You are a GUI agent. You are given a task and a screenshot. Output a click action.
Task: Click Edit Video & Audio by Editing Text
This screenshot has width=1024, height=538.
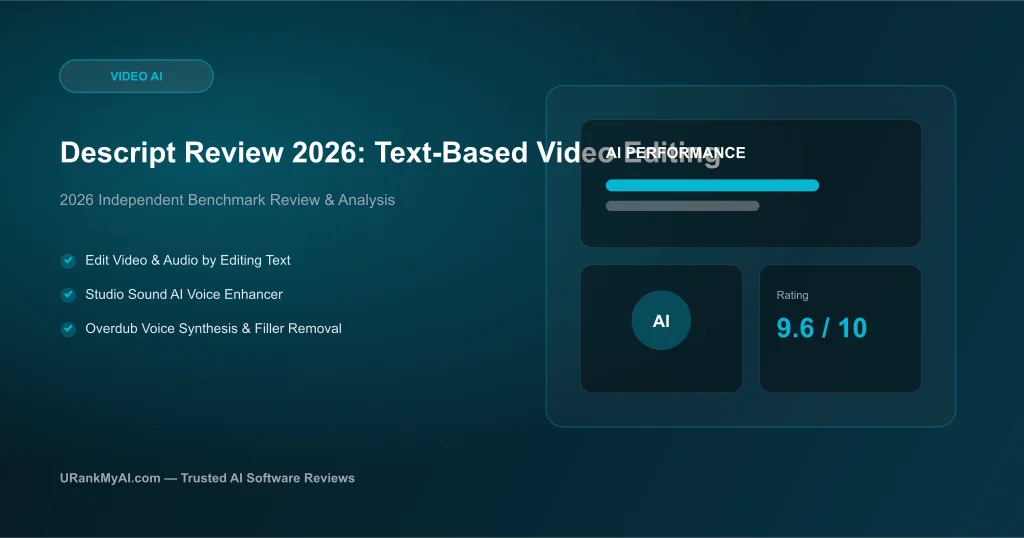[x=188, y=260]
